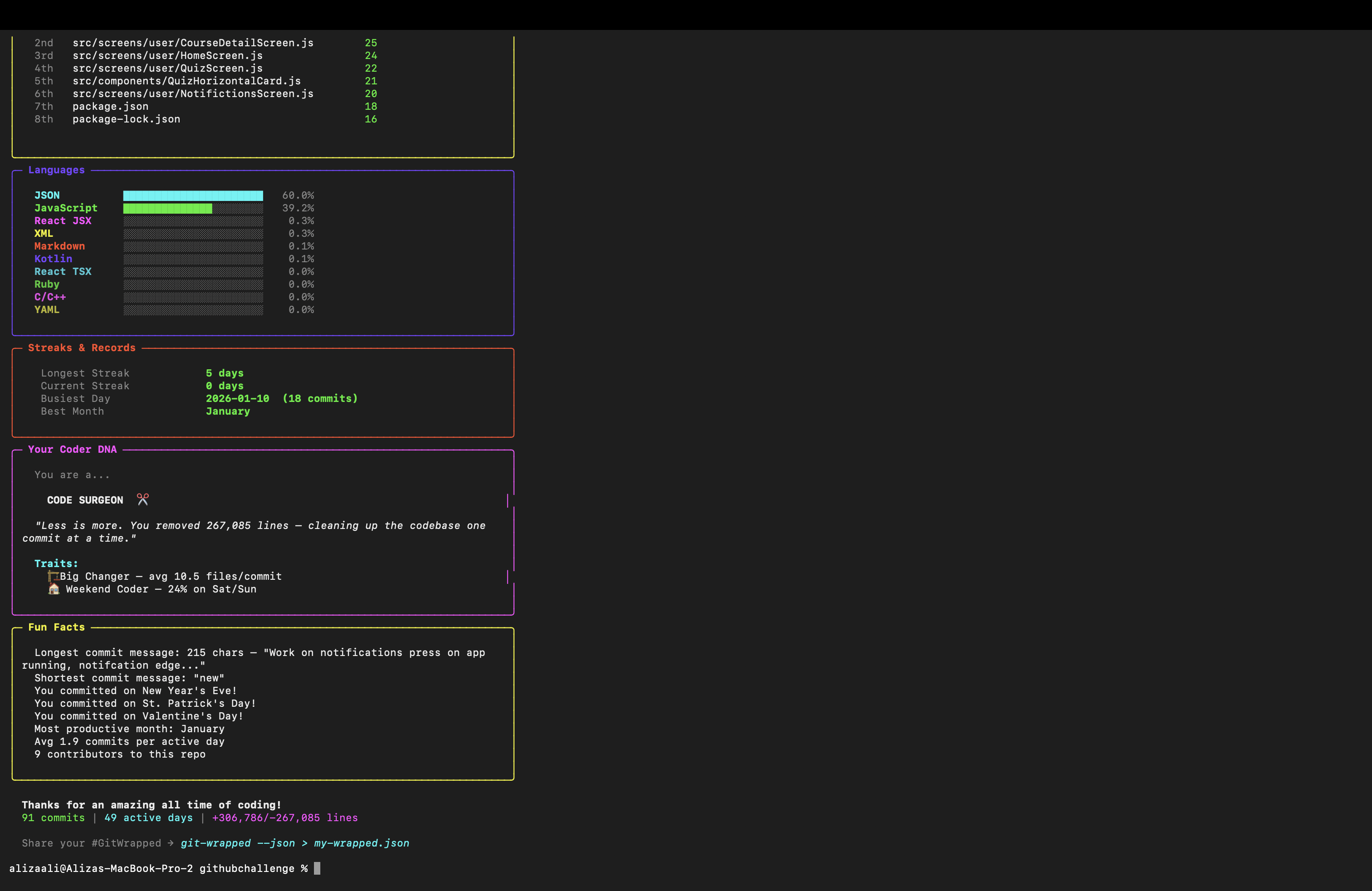Click the terminal cursor at the prompt
1372x891 pixels.
(317, 868)
